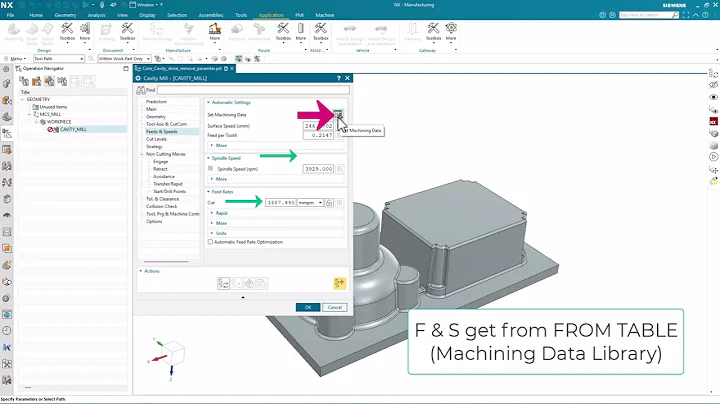Open Gateway group Toolbox

pos(433,32)
